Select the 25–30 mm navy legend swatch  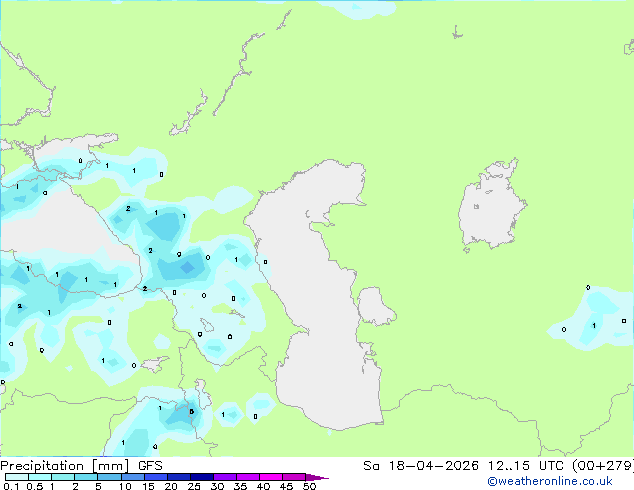(x=201, y=477)
